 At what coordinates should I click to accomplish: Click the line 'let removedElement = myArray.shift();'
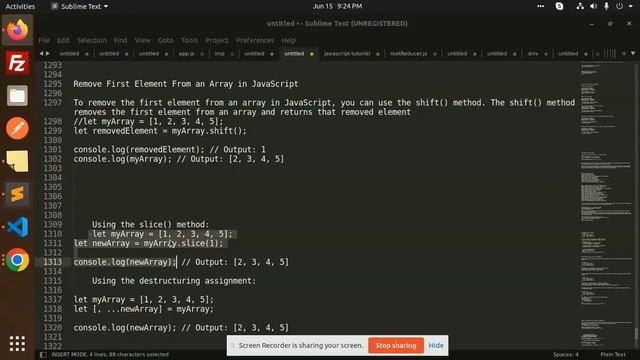[160, 131]
